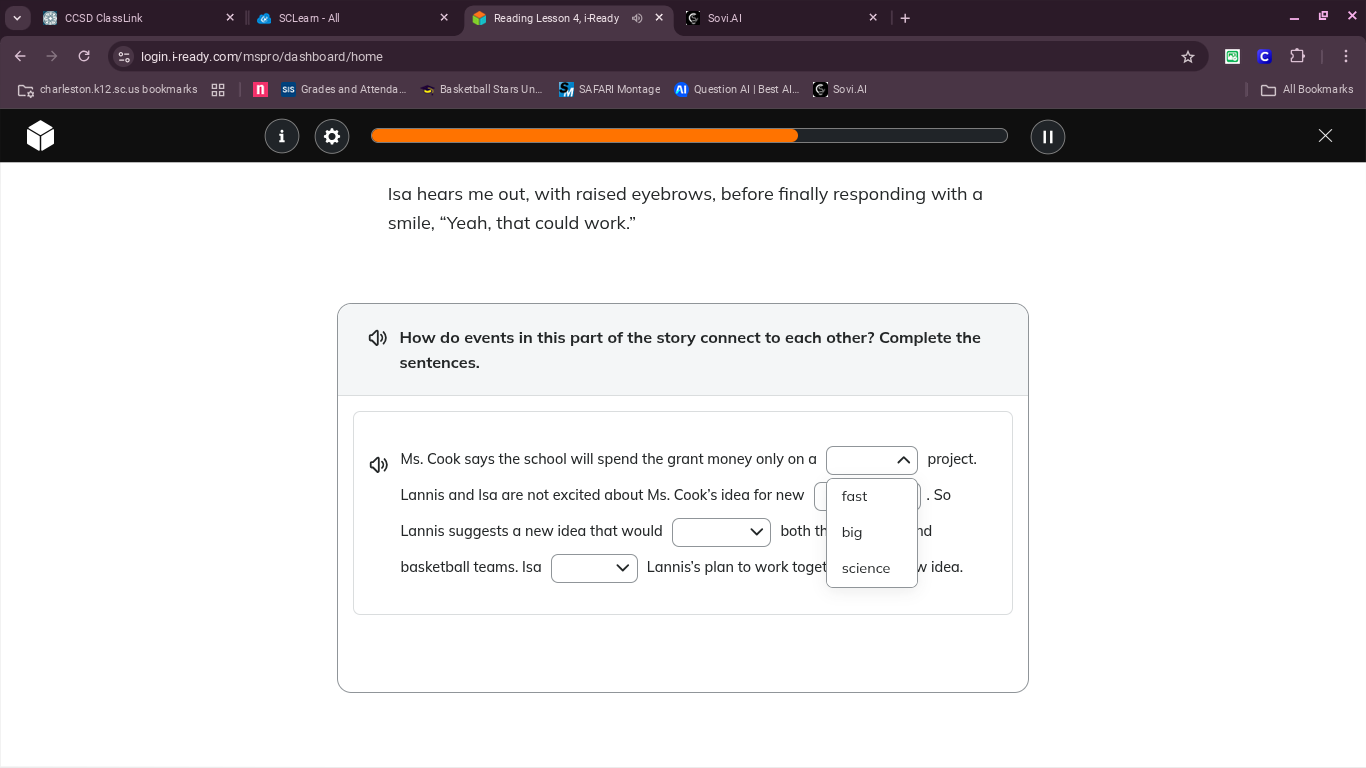Play audio for the question prompt
The image size is (1366, 768).
click(378, 338)
